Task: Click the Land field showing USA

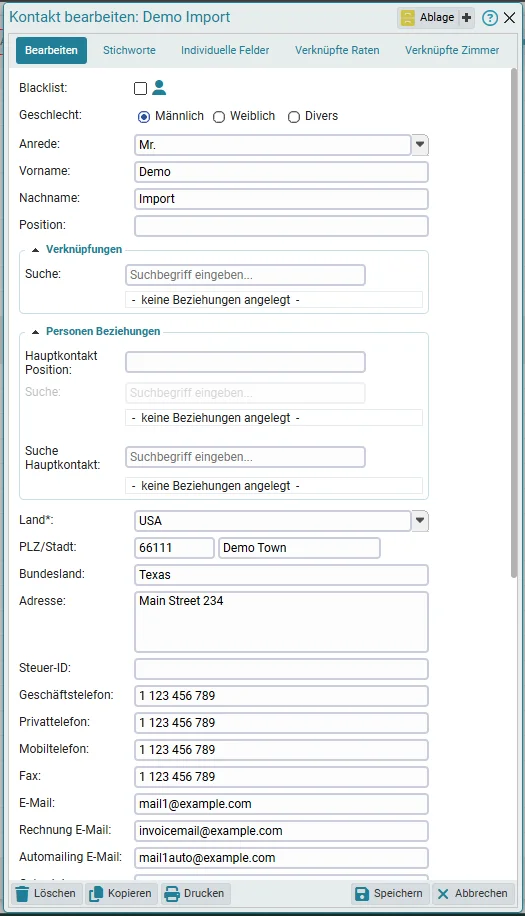Action: 273,521
